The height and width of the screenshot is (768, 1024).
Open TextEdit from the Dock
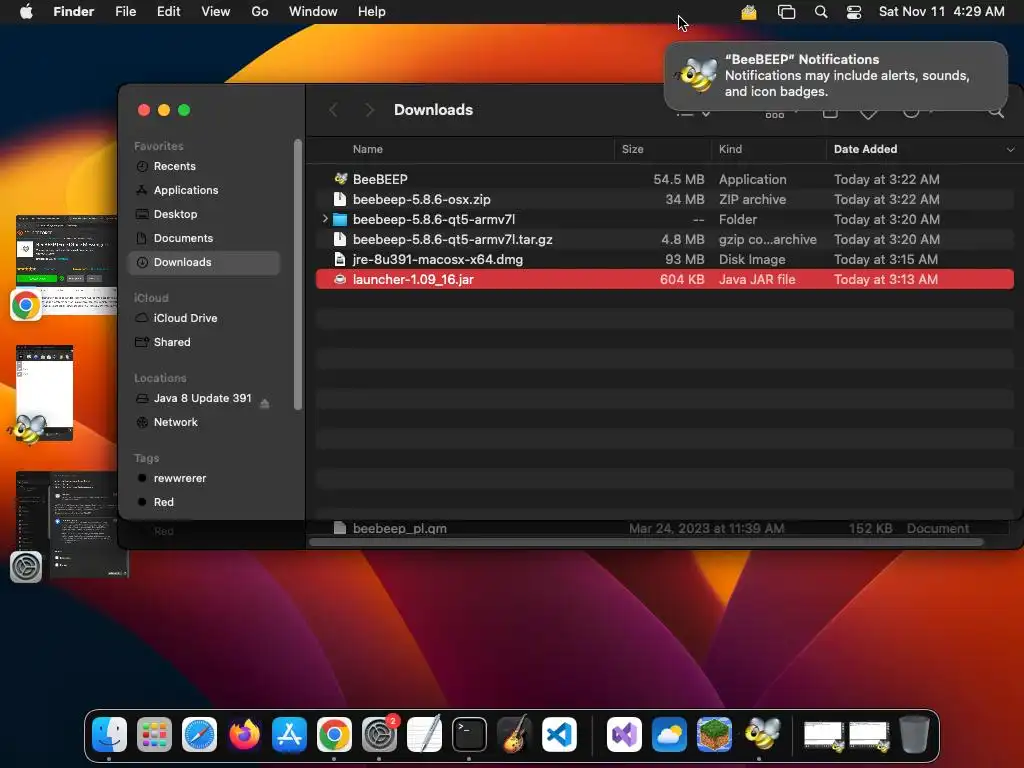pos(424,735)
